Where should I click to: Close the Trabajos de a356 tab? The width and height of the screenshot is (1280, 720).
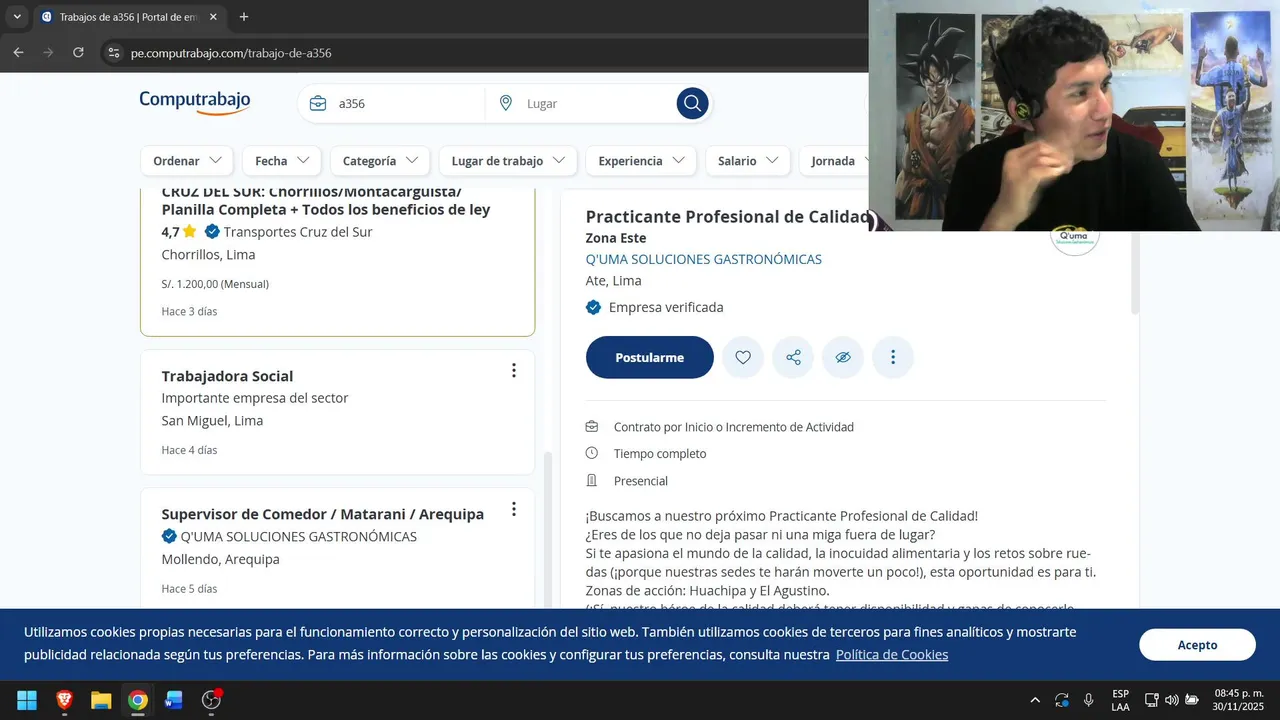213,17
